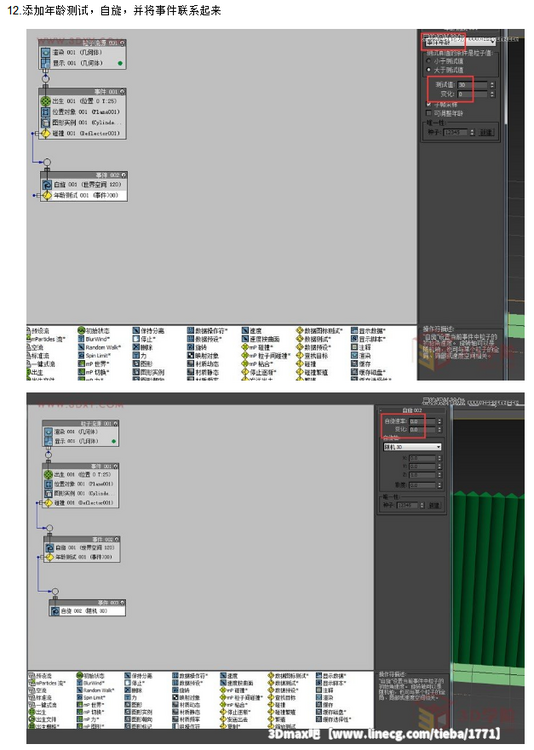Select 显示 001 operator icon in first screenshot
The height and width of the screenshot is (750, 534).
click(x=45, y=63)
